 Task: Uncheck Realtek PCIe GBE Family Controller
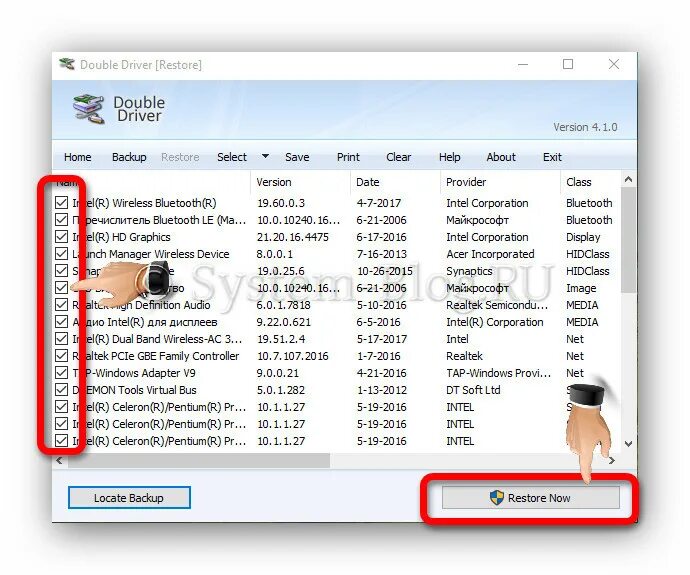pos(62,355)
